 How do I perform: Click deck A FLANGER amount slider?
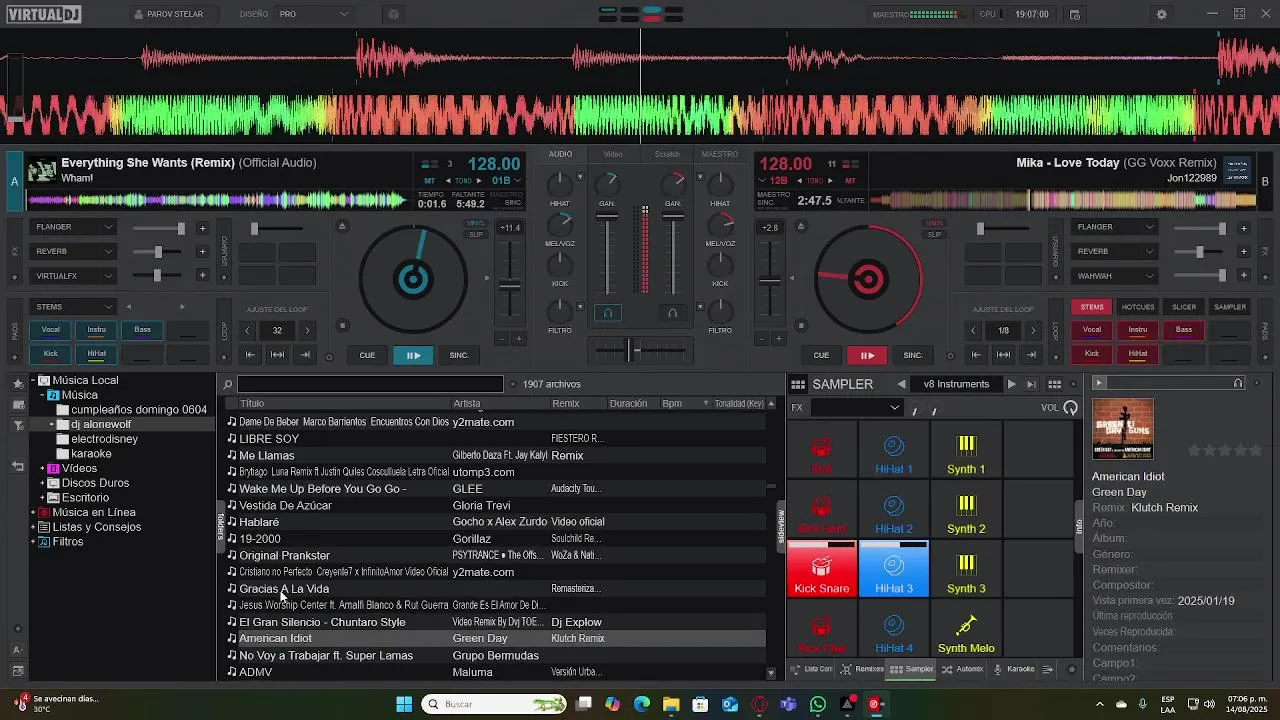click(160, 228)
